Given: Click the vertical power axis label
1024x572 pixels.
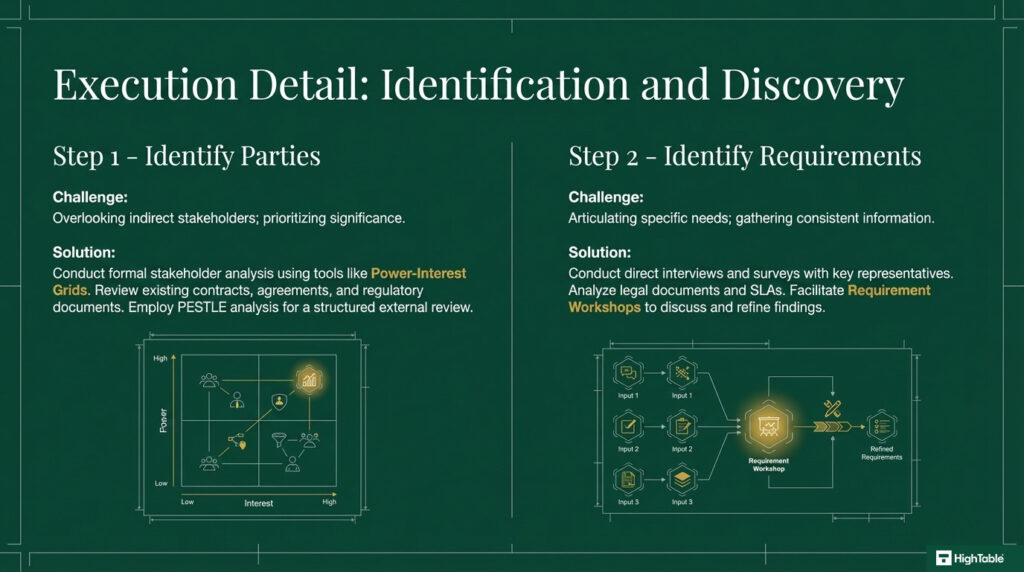Looking at the screenshot, I should coord(163,421).
